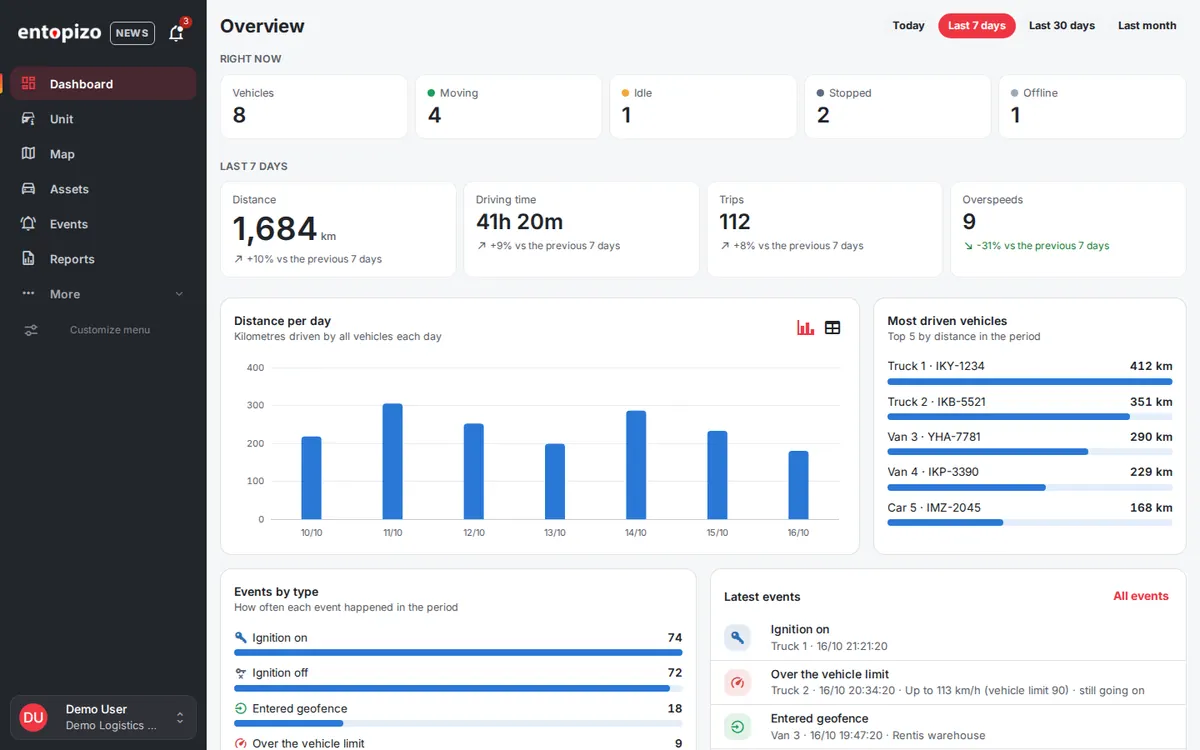Click the Car 5 IMZ-2045 progress bar
The image size is (1200, 750).
1030,523
